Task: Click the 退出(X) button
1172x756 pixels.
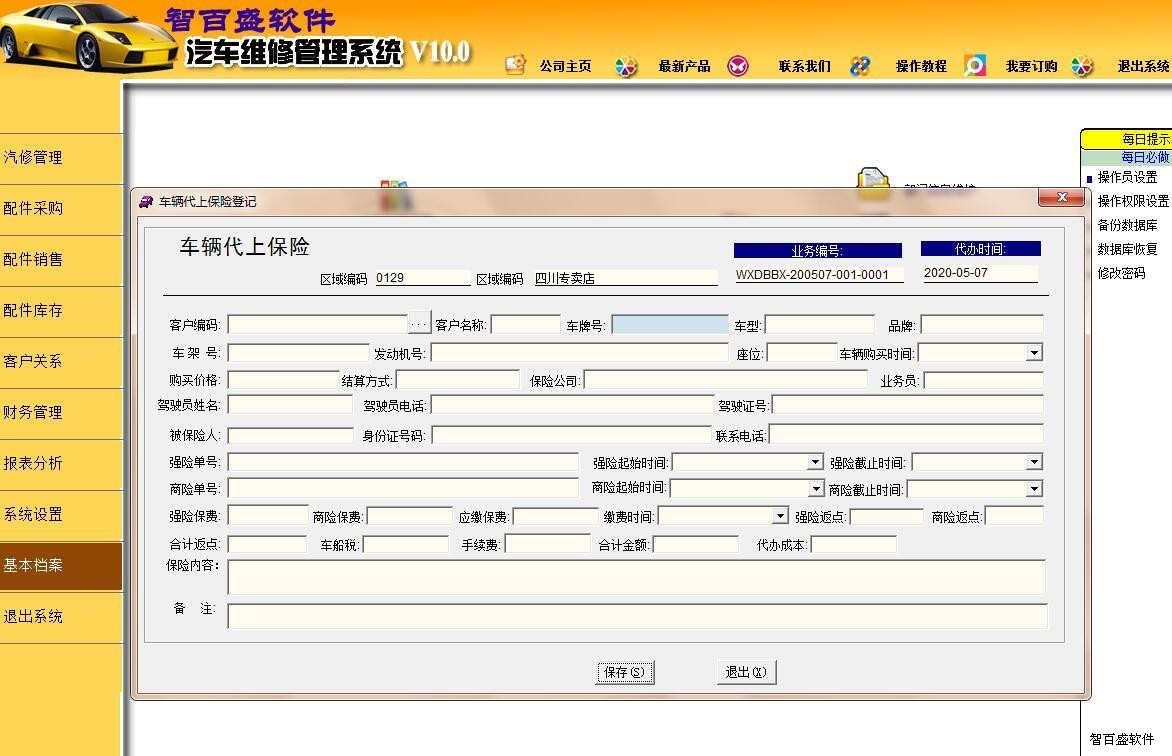Action: pos(746,672)
